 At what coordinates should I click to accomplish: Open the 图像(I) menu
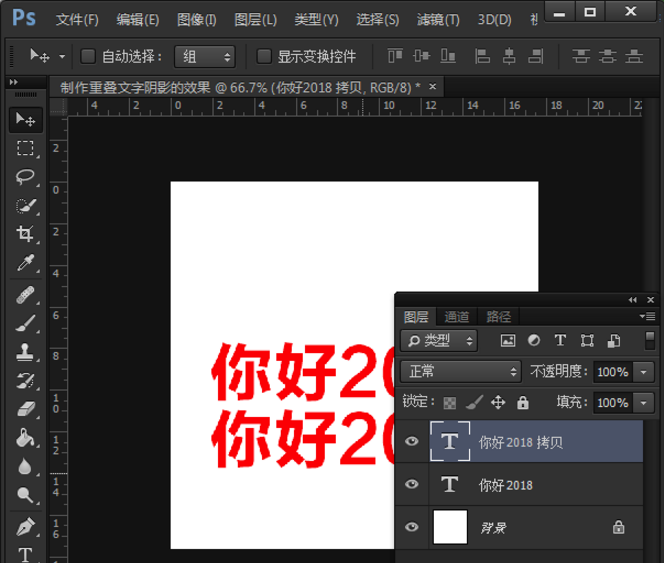point(196,20)
